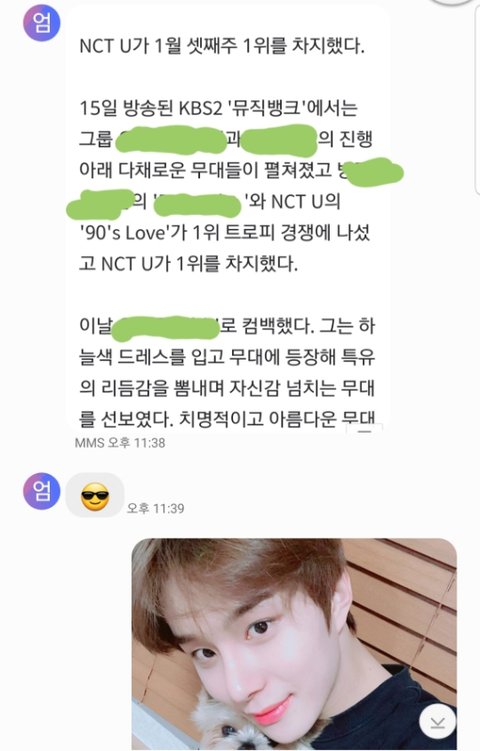Select the headline line 'NCT U가 1월 셋째주 1위를 차지했다.'

tap(222, 46)
